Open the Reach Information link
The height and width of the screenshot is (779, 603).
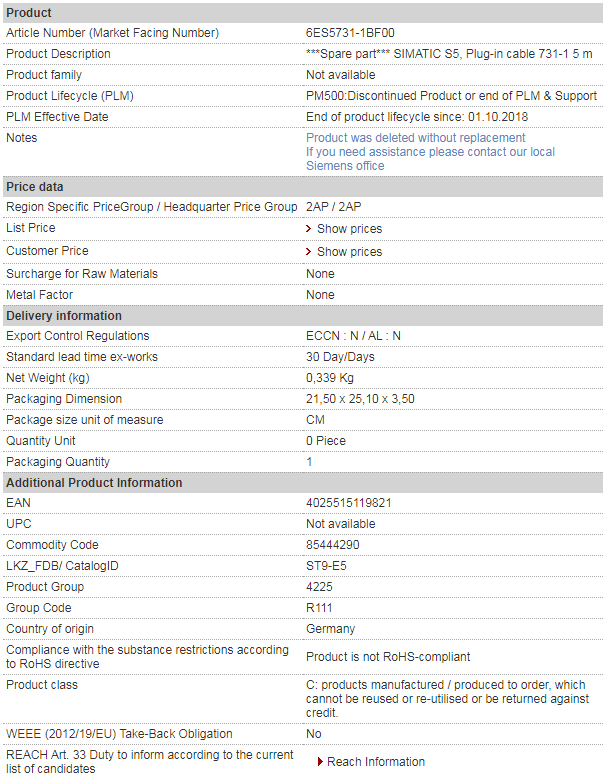click(375, 762)
